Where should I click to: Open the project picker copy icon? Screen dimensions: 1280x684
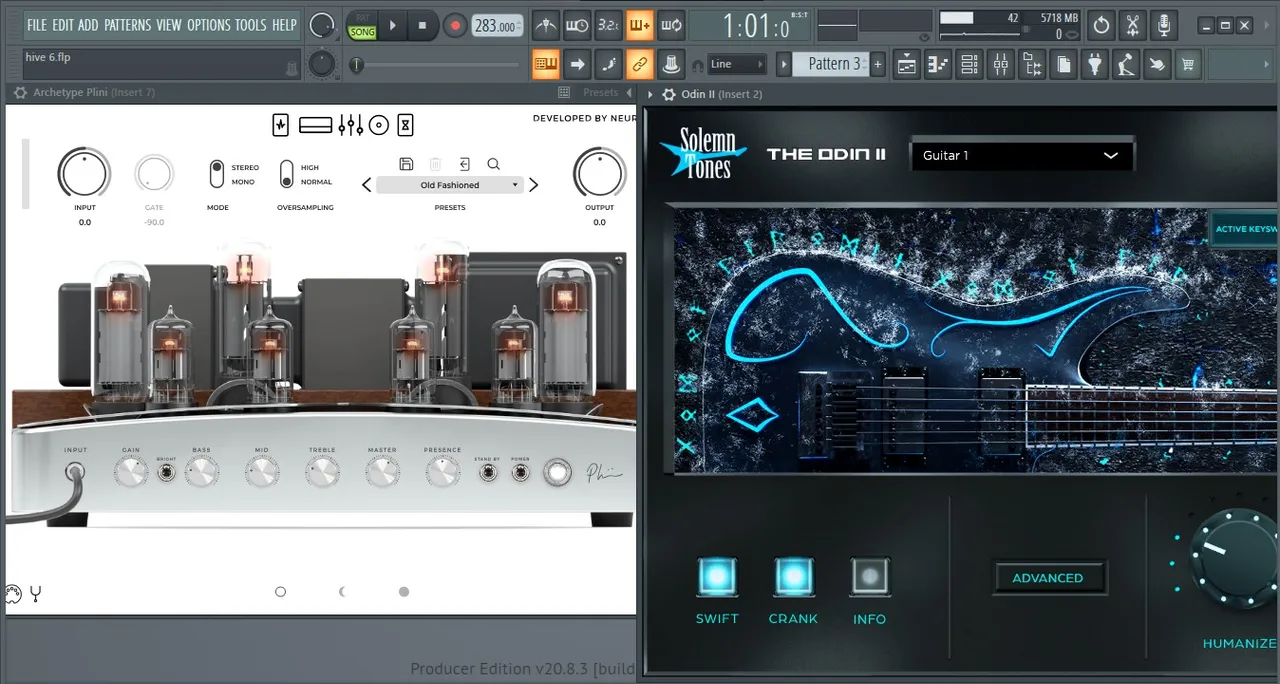point(1064,64)
